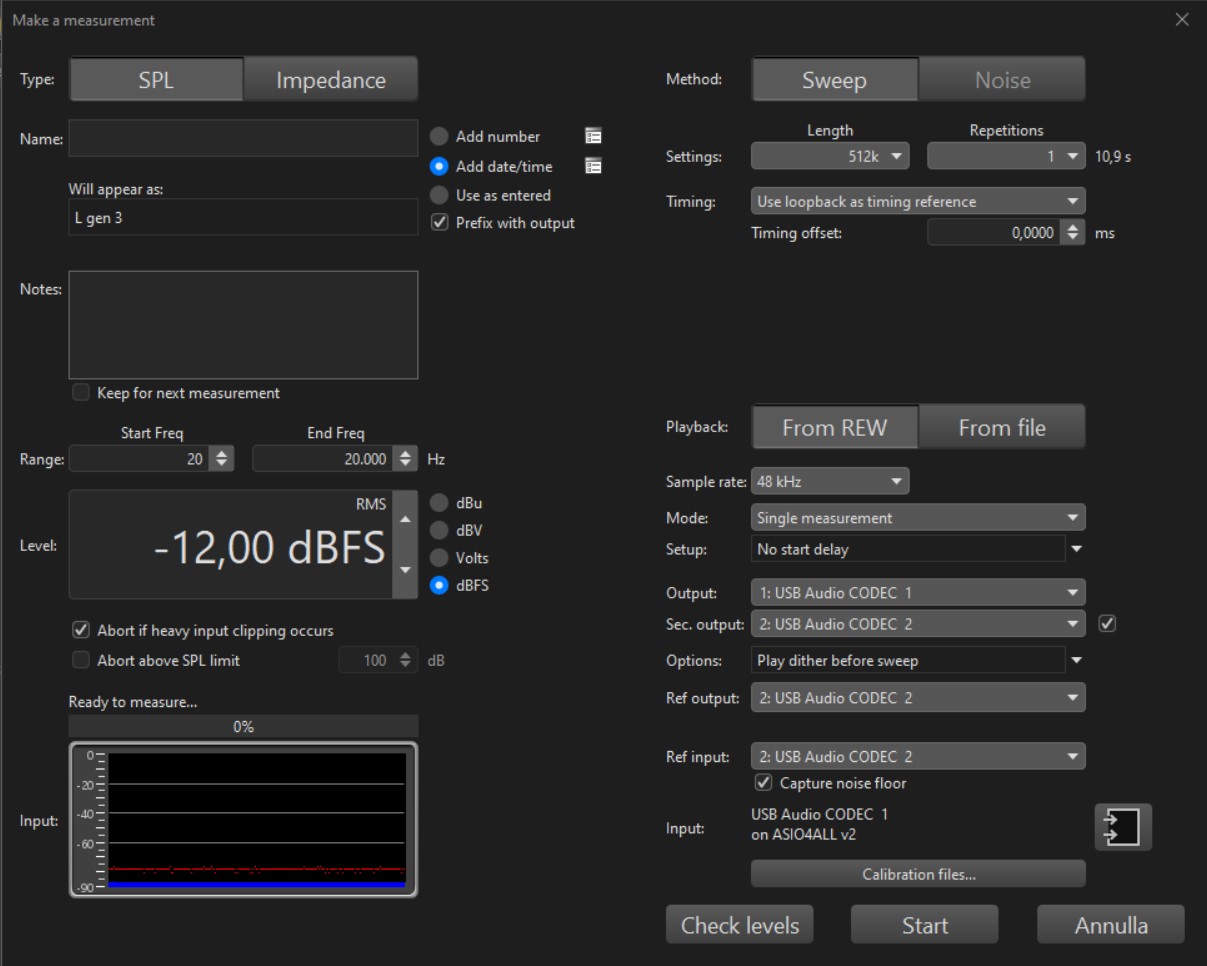Open the Sample rate dropdown
Viewport: 1207px width, 966px height.
coord(830,482)
